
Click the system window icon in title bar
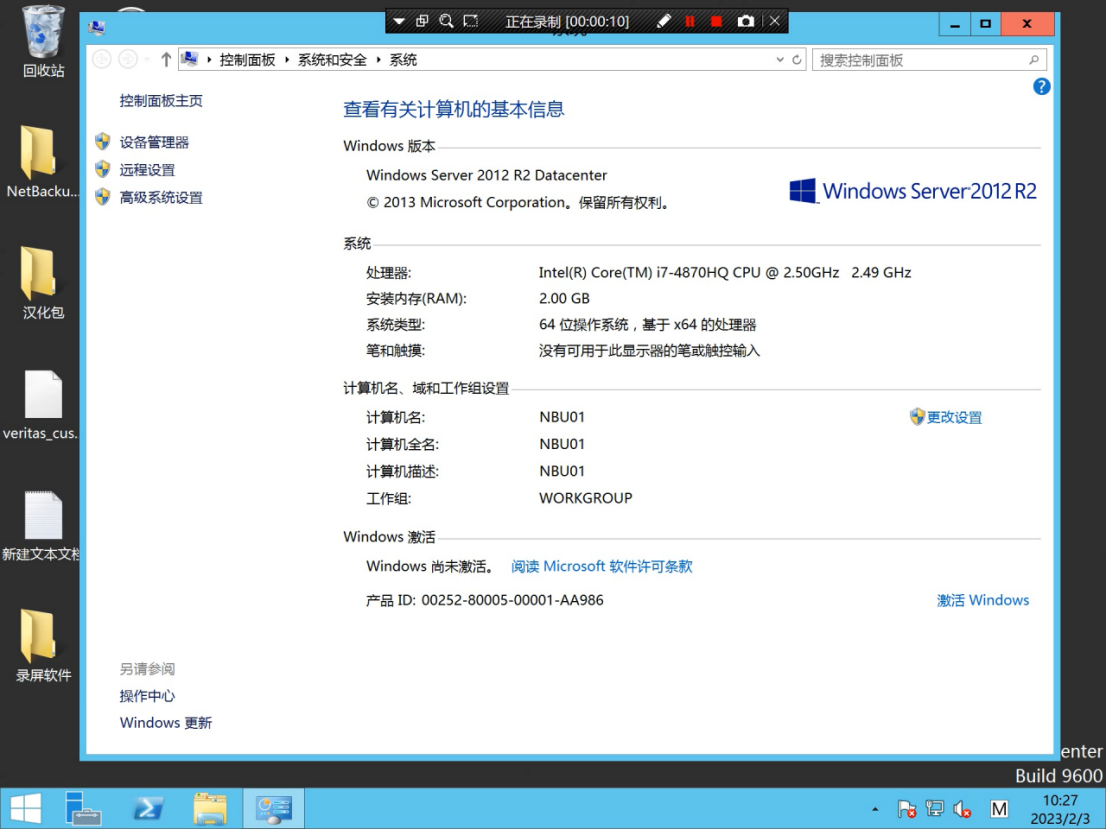click(97, 27)
